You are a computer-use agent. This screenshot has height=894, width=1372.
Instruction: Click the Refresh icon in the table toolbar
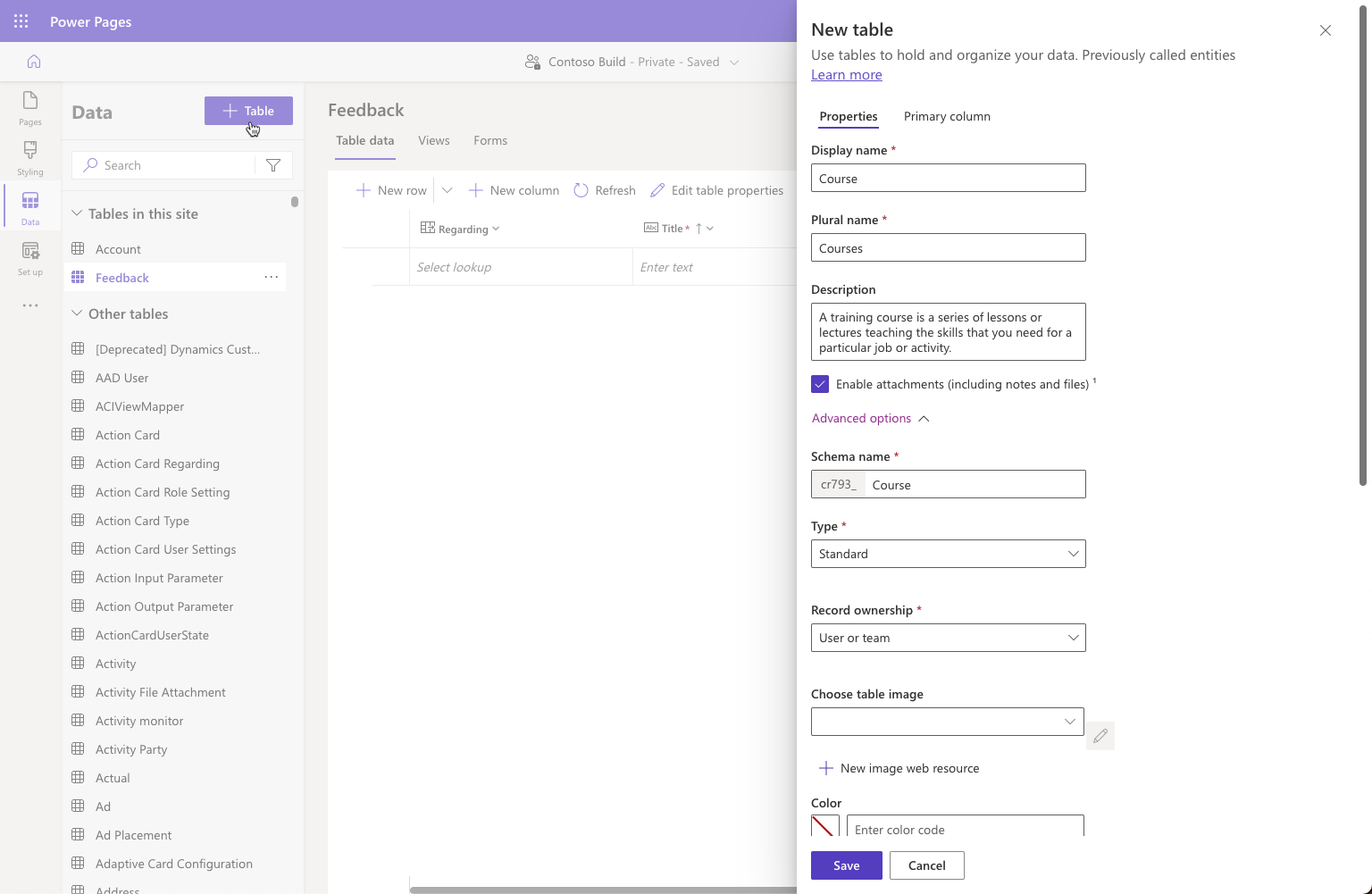581,189
